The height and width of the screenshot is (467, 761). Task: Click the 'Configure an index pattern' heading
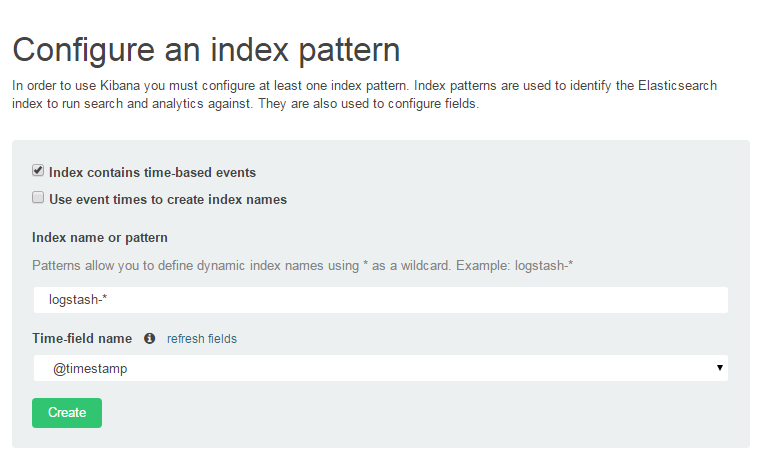(206, 50)
